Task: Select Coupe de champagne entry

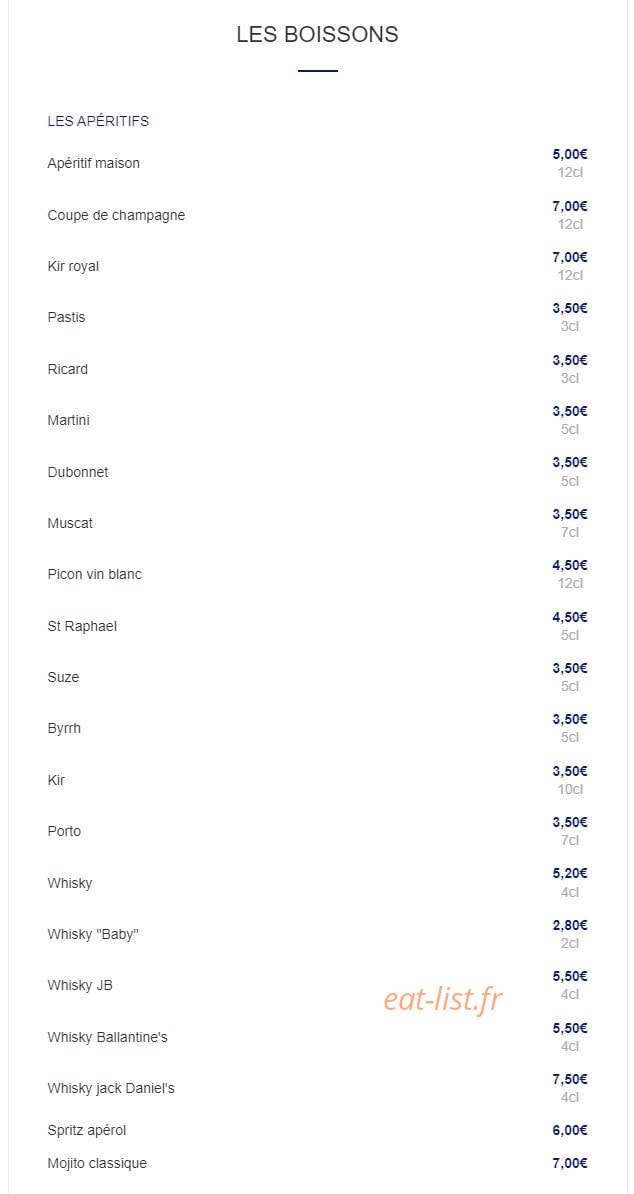Action: [116, 215]
